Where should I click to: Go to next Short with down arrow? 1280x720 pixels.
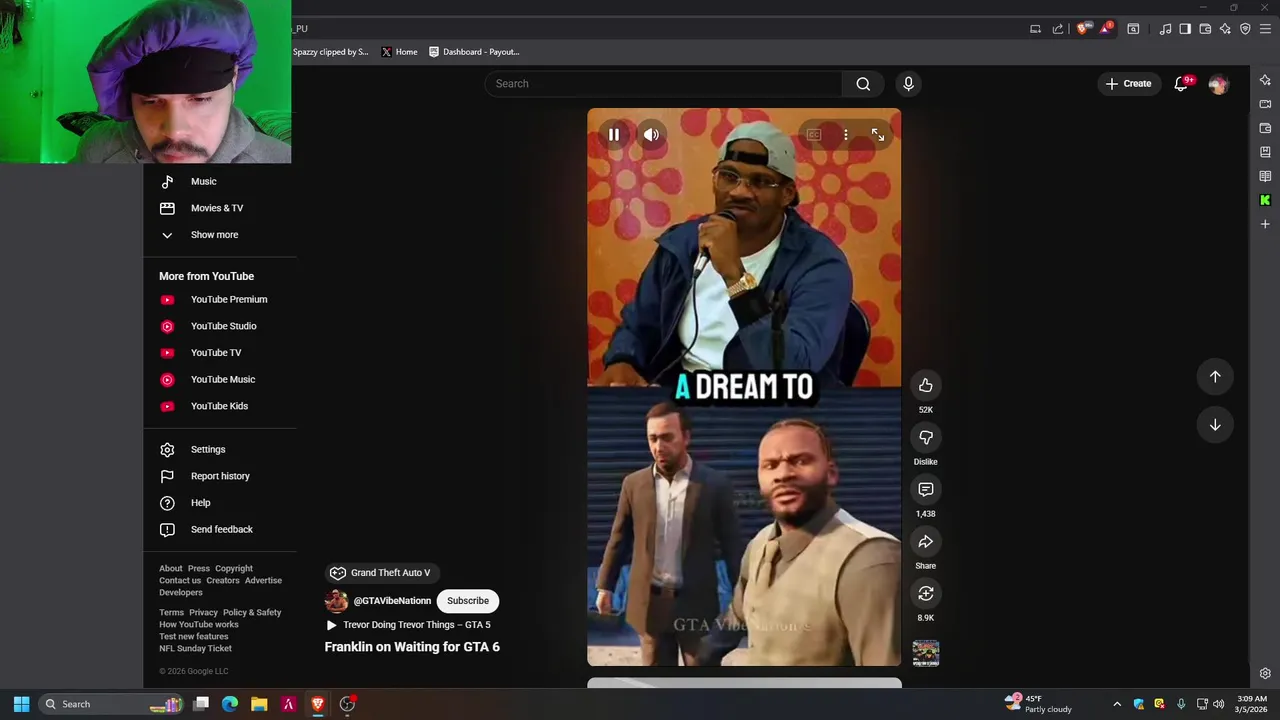(1215, 425)
